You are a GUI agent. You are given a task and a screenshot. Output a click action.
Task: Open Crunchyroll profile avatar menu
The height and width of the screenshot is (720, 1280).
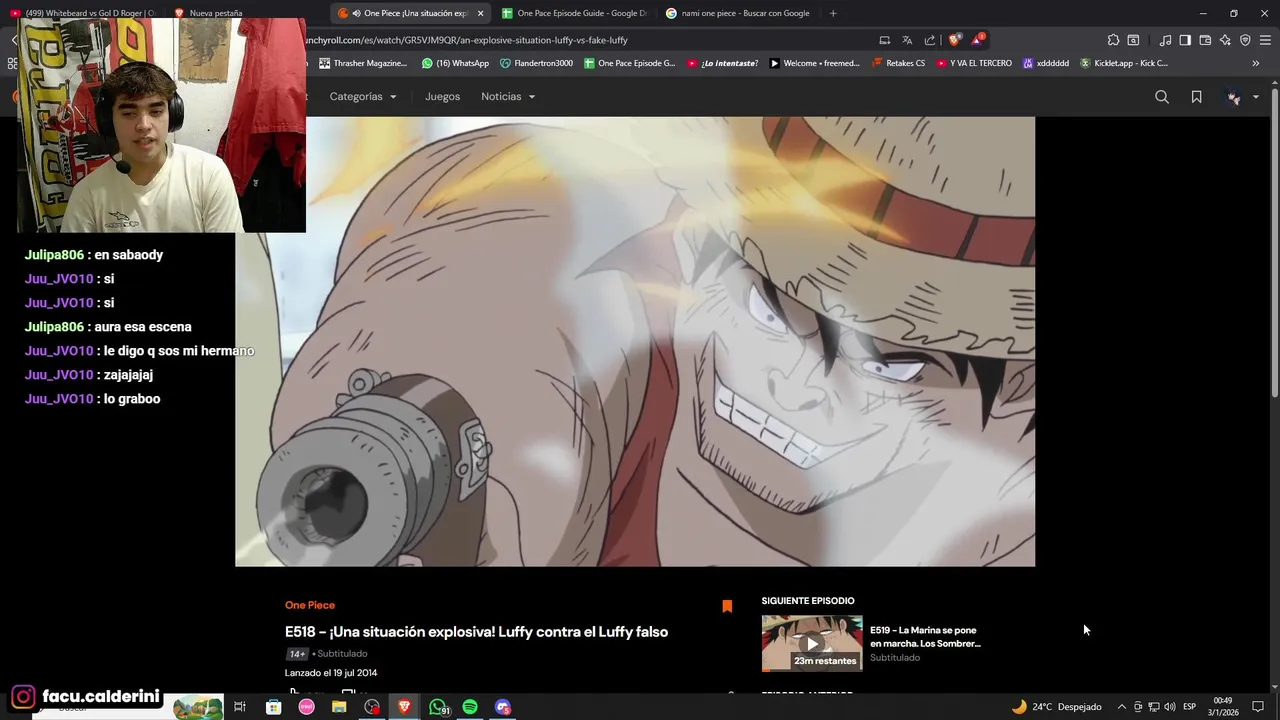pos(1240,97)
